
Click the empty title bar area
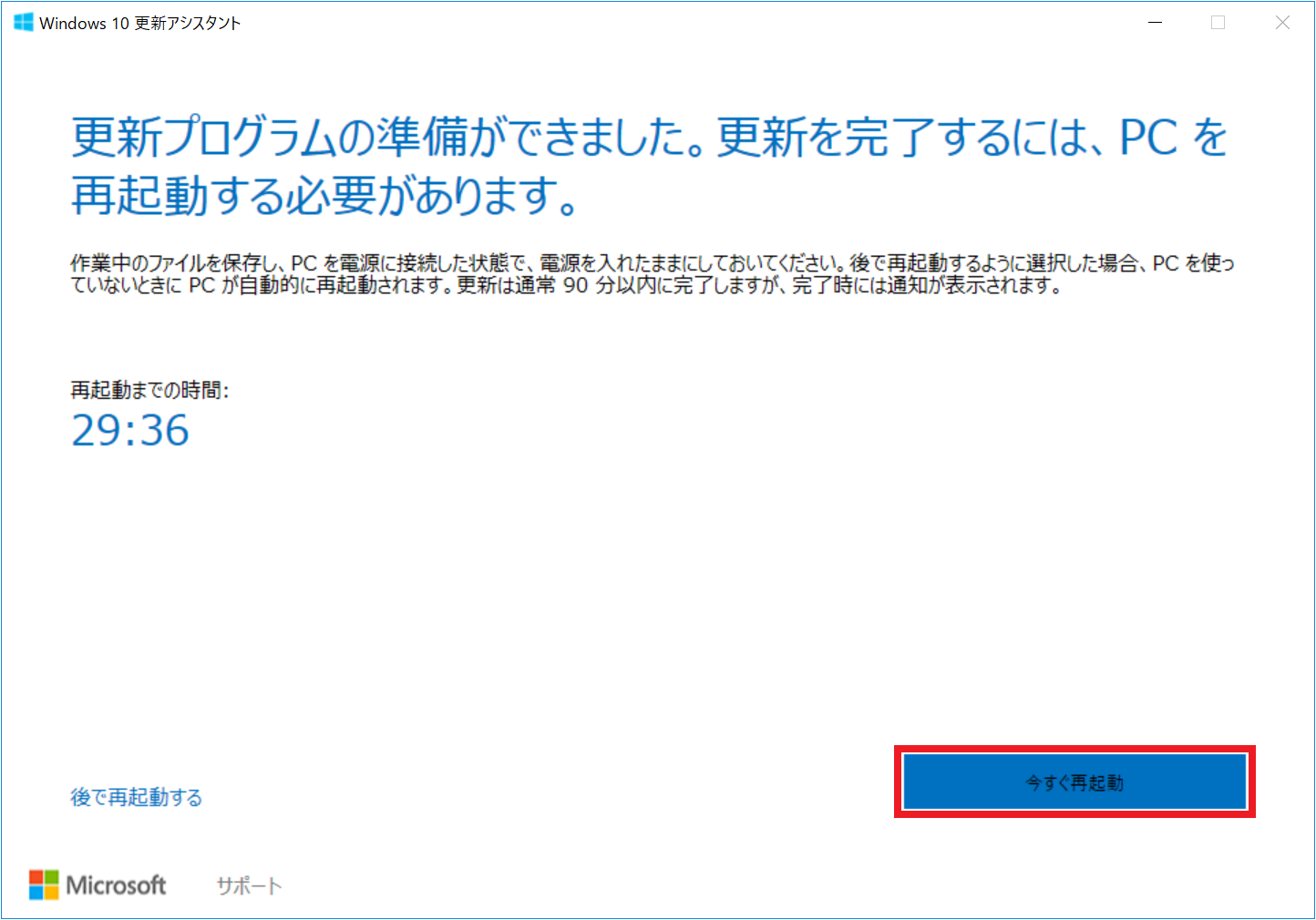coord(684,23)
